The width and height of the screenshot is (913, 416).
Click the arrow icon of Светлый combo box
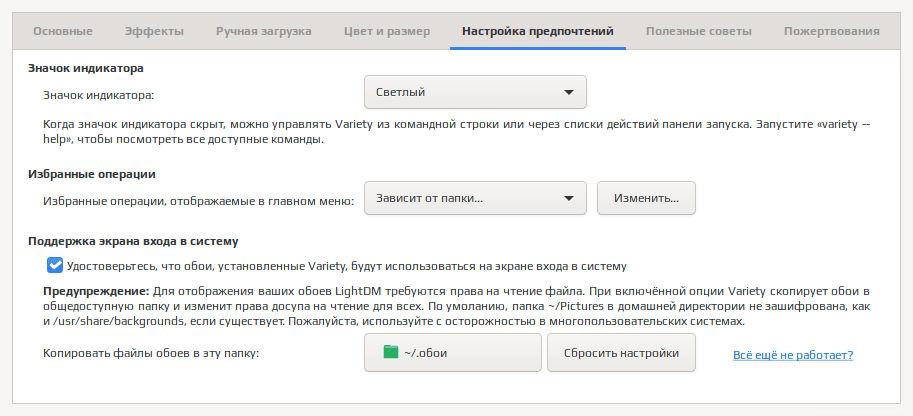coord(569,92)
